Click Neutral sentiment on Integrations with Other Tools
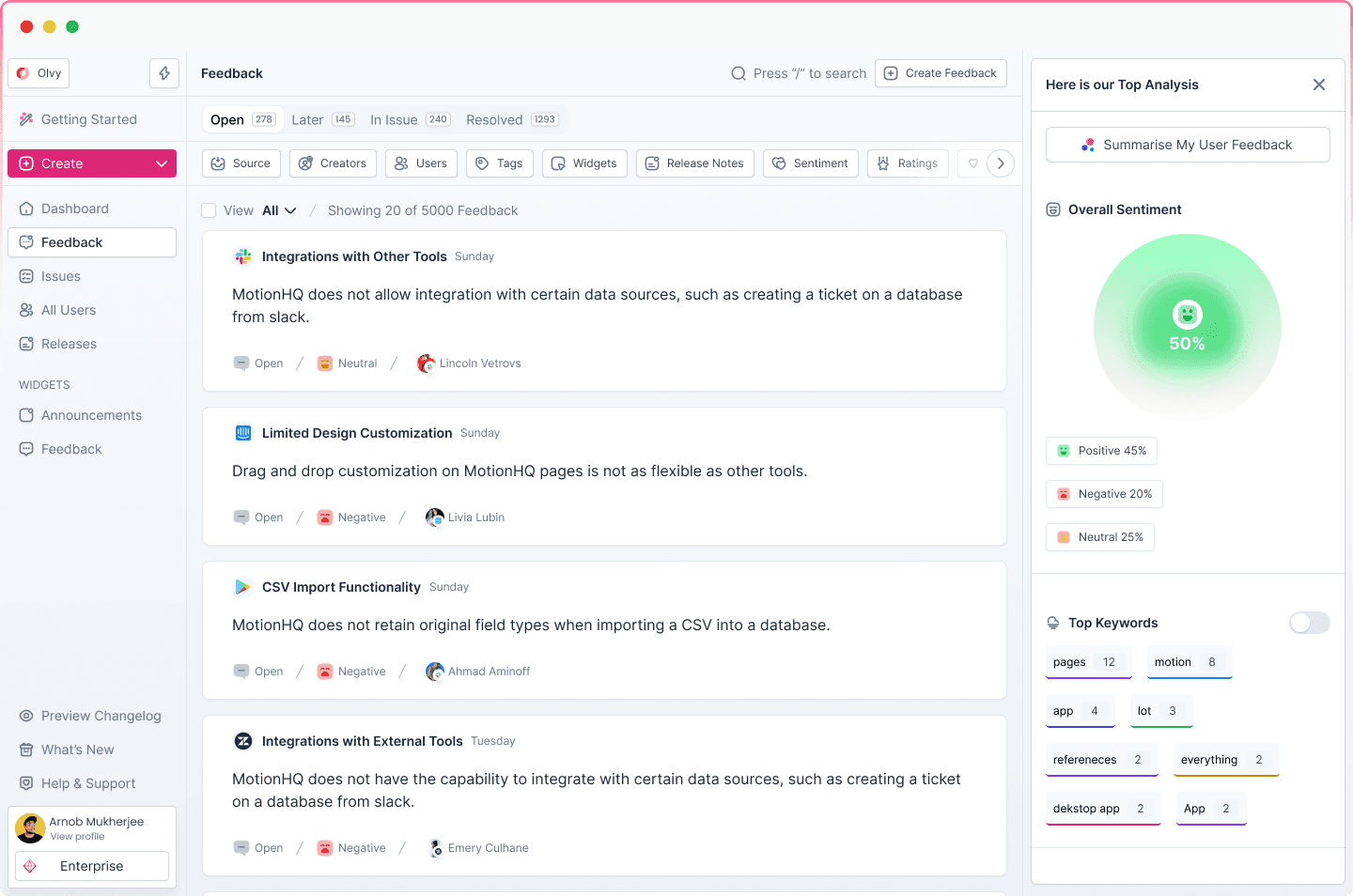Screen dimensions: 1353x896 click(347, 363)
